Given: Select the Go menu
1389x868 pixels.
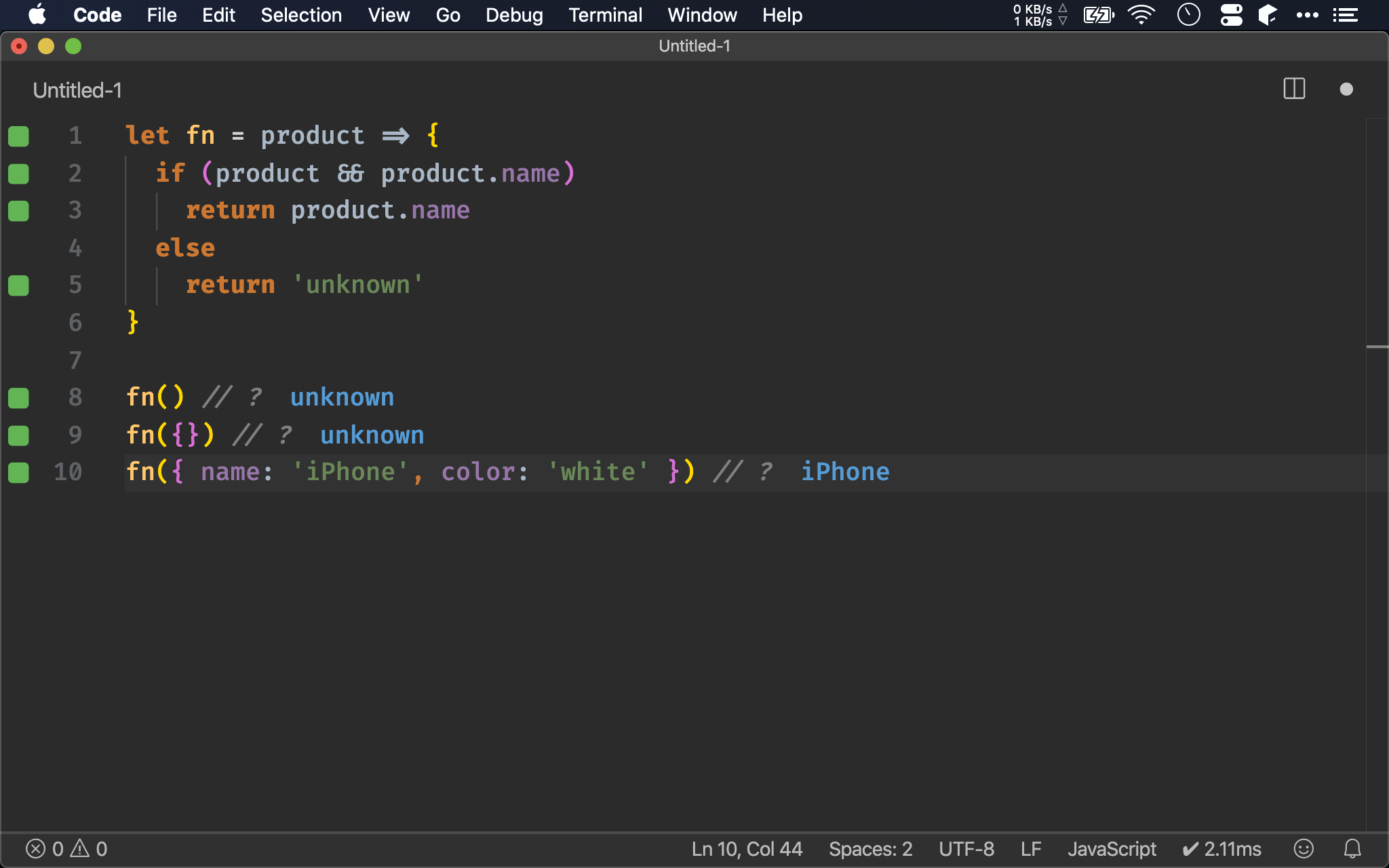Looking at the screenshot, I should point(448,14).
